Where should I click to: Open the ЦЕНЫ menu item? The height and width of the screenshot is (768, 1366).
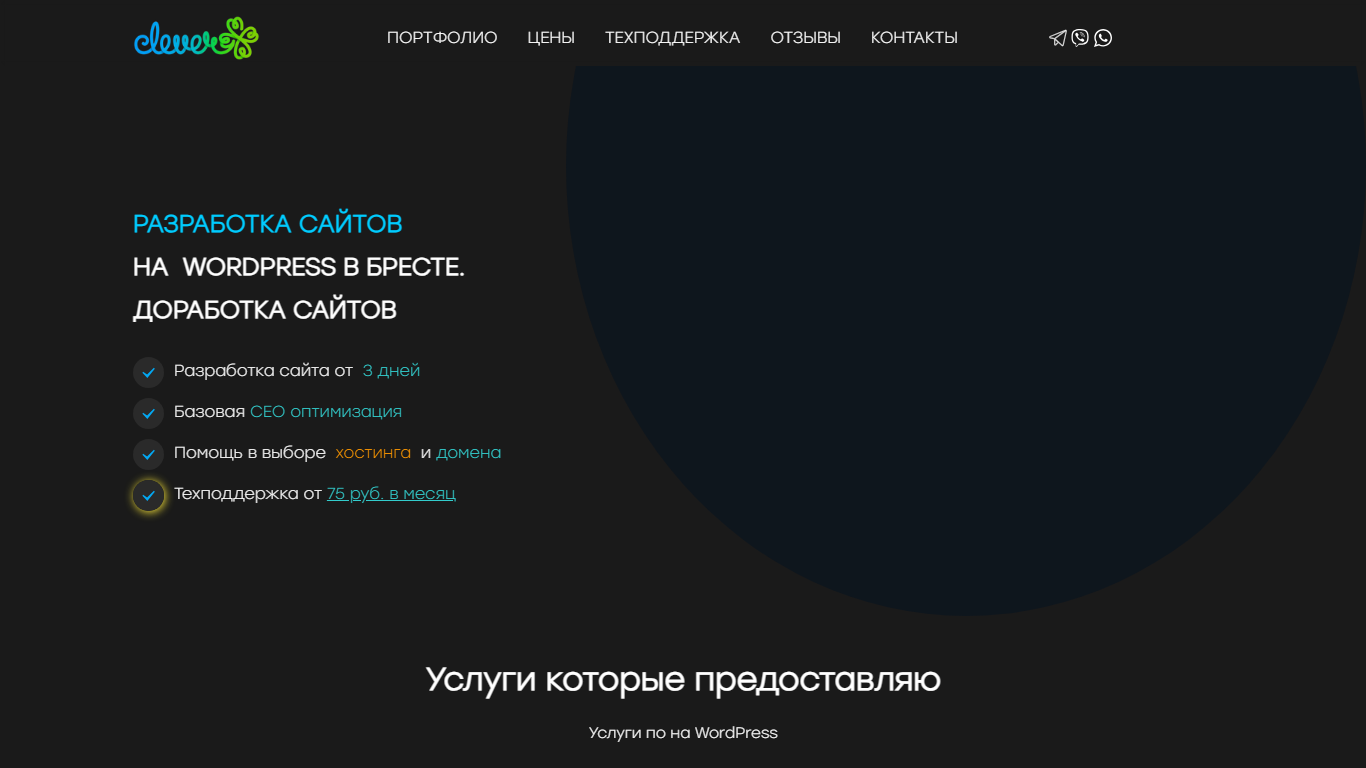[x=551, y=38]
